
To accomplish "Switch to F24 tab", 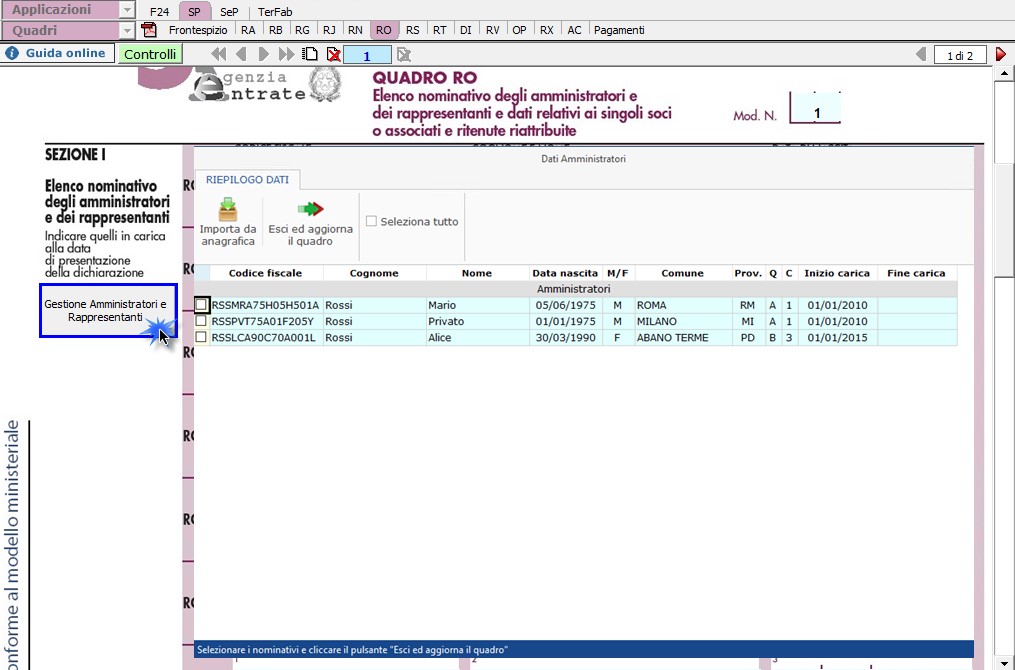I will (159, 12).
